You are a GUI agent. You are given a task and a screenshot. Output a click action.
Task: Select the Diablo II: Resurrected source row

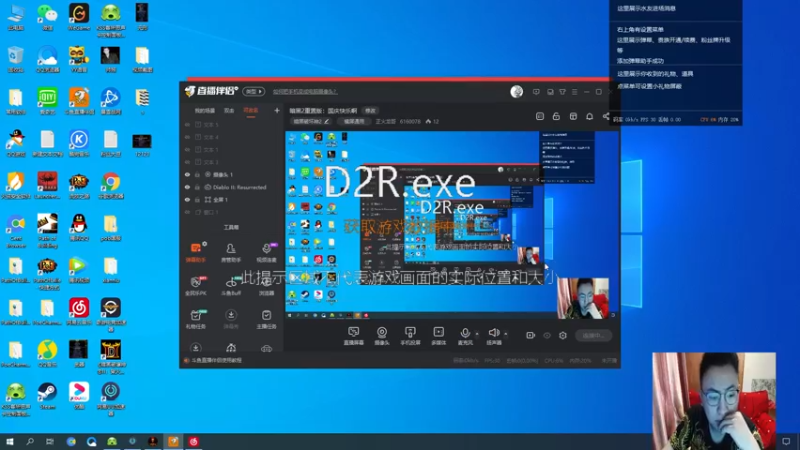[x=232, y=187]
